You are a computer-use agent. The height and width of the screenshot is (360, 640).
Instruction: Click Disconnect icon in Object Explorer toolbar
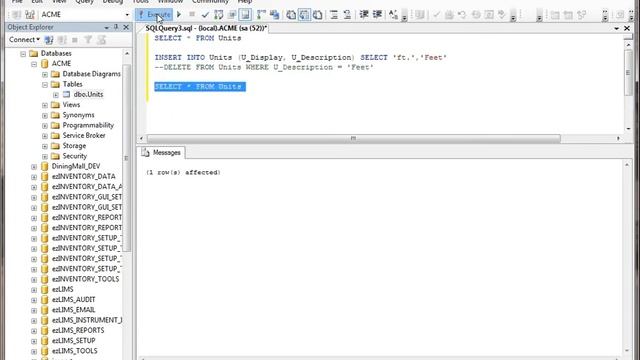click(x=62, y=40)
